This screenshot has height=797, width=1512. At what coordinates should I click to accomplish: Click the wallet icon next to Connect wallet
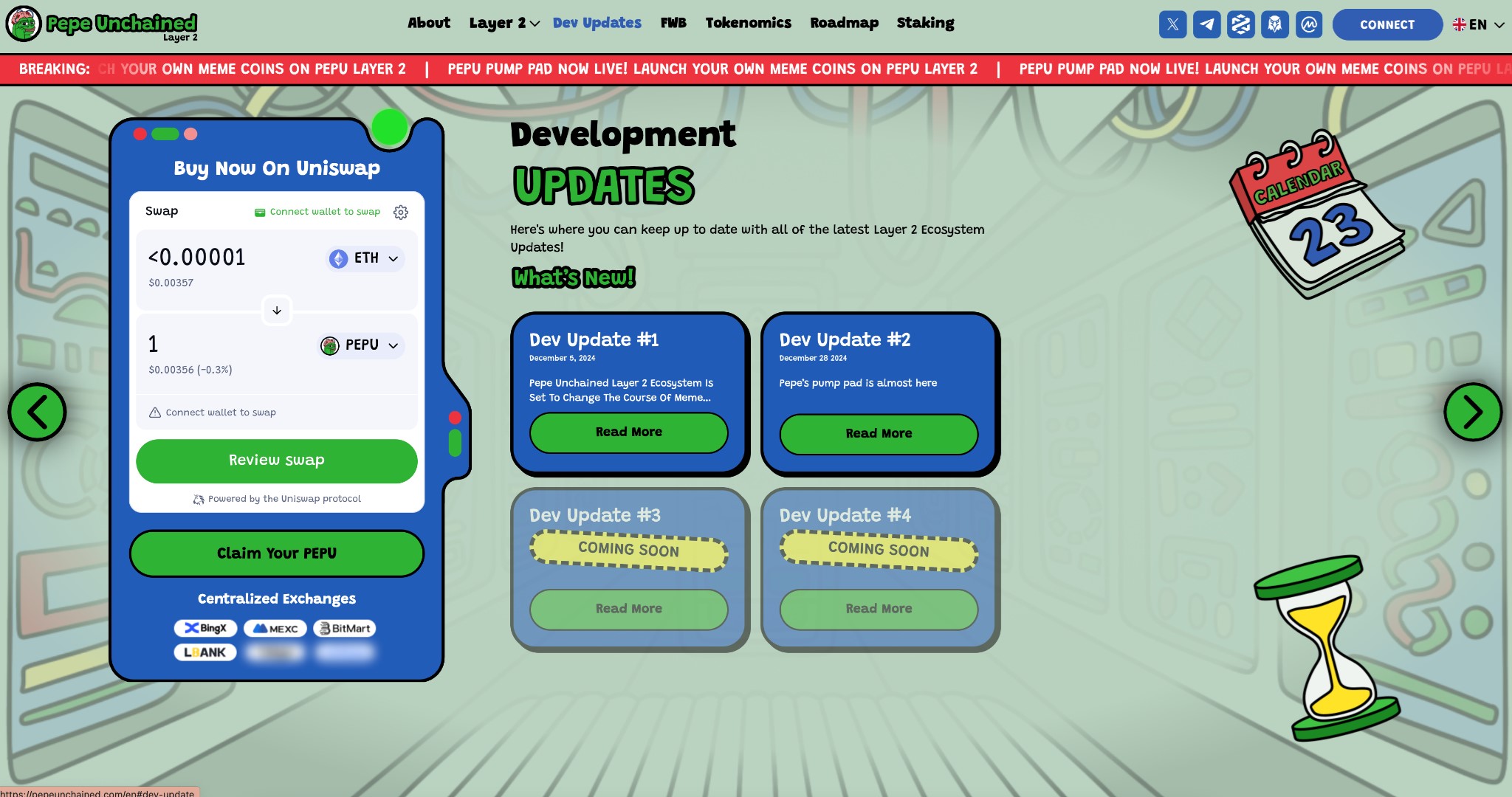(x=260, y=213)
